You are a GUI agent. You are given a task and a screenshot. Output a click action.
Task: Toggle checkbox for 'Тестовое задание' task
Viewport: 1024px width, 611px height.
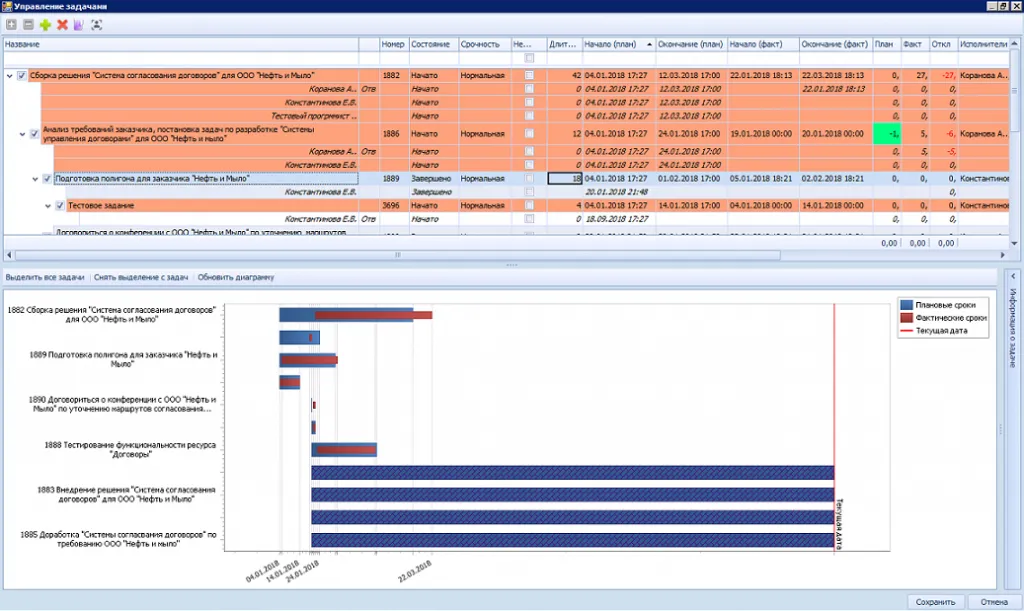(x=59, y=205)
